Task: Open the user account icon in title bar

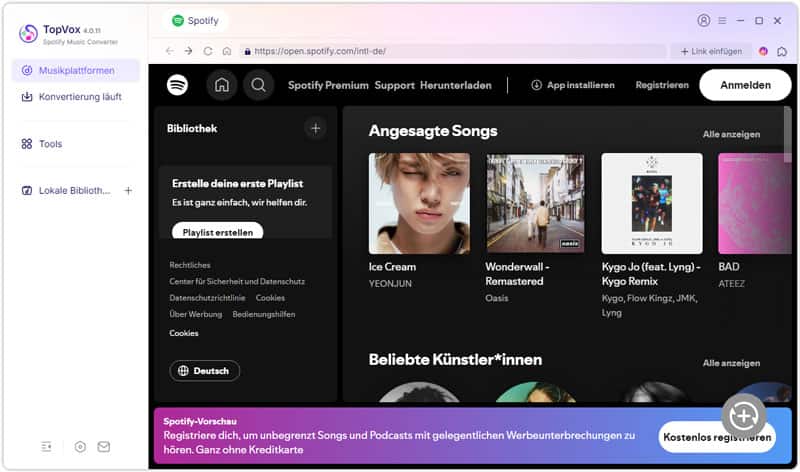Action: 704,20
